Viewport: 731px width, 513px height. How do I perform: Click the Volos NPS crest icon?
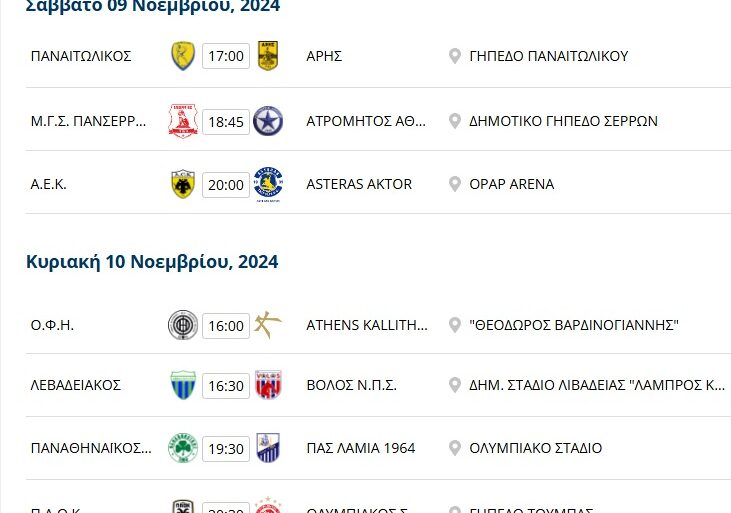(267, 385)
